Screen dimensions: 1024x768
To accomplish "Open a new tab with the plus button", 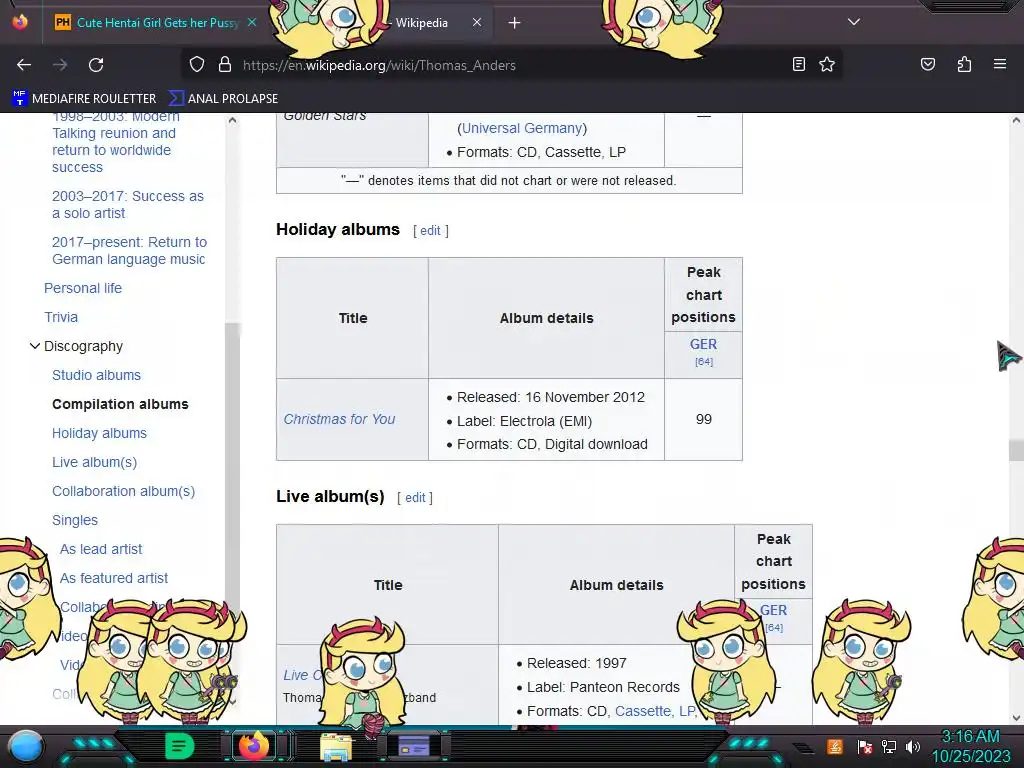I will coord(515,23).
